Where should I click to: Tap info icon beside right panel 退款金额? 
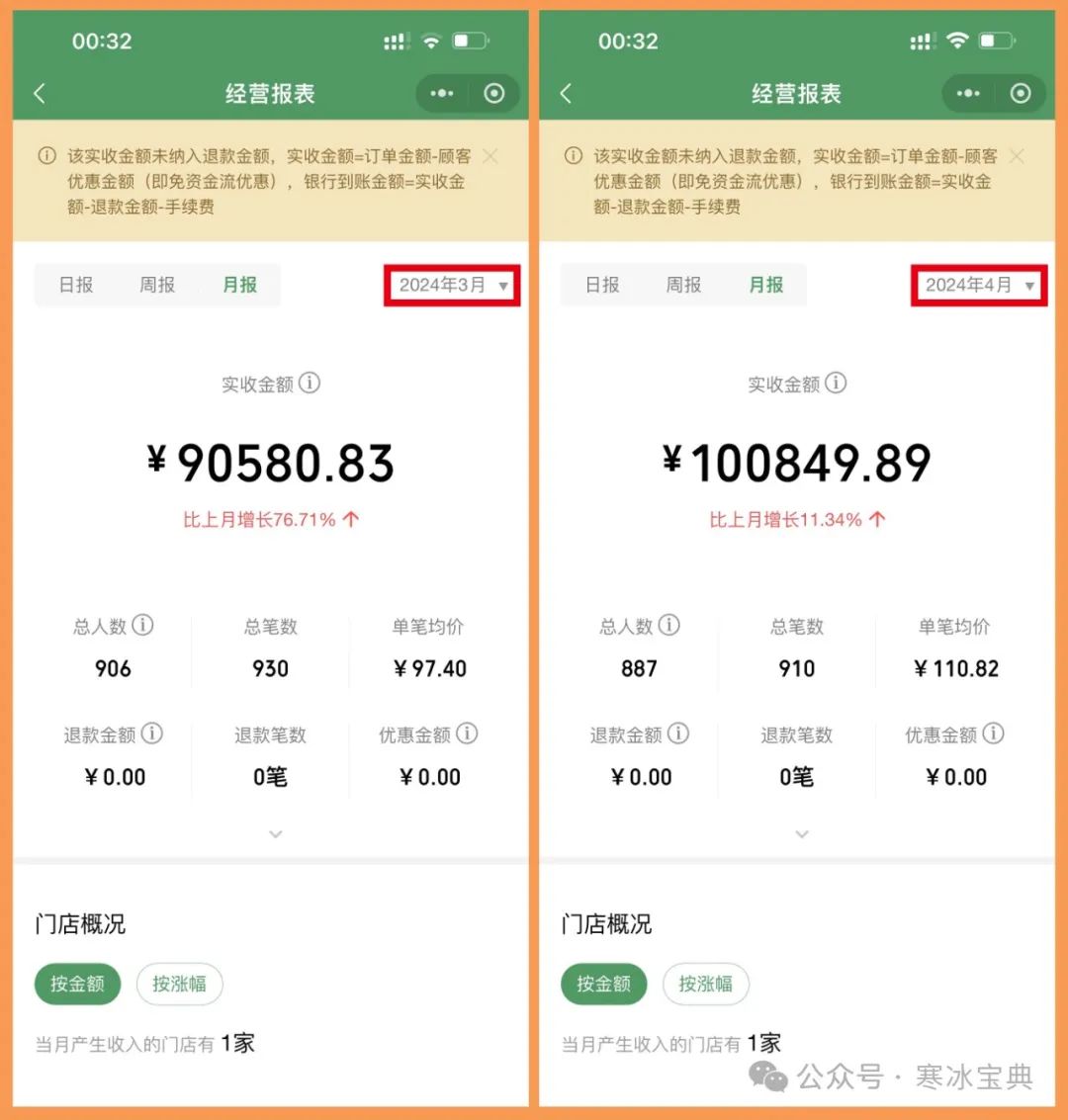[x=678, y=732]
